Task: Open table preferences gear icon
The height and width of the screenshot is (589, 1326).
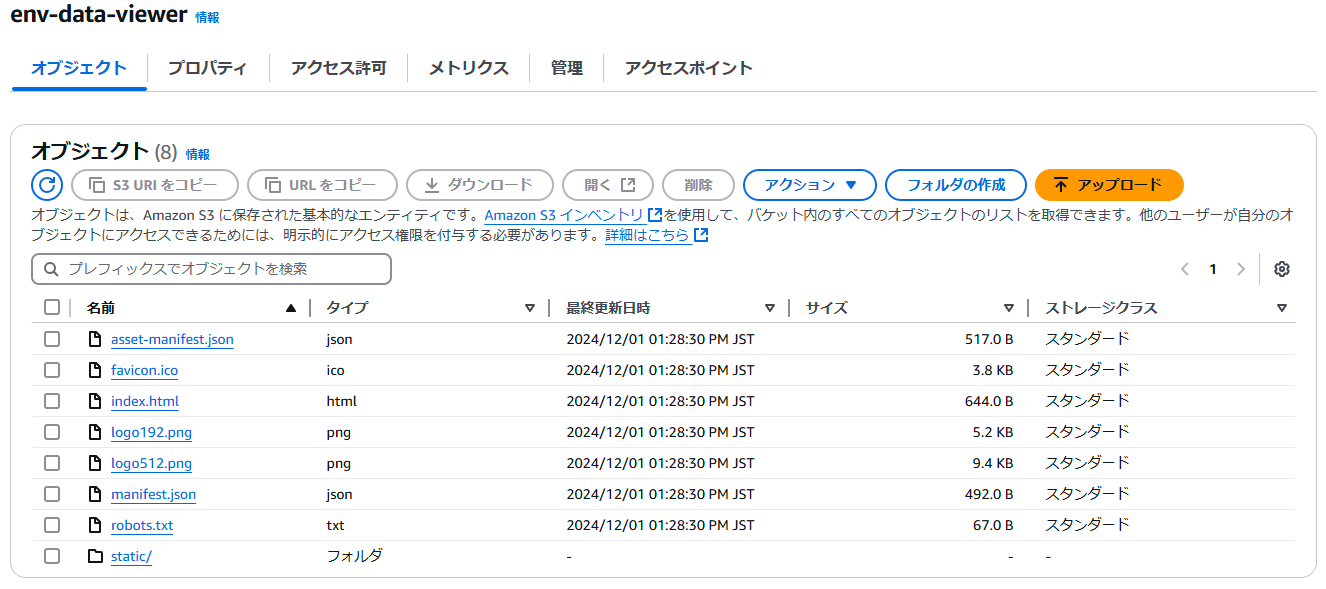Action: 1282,269
